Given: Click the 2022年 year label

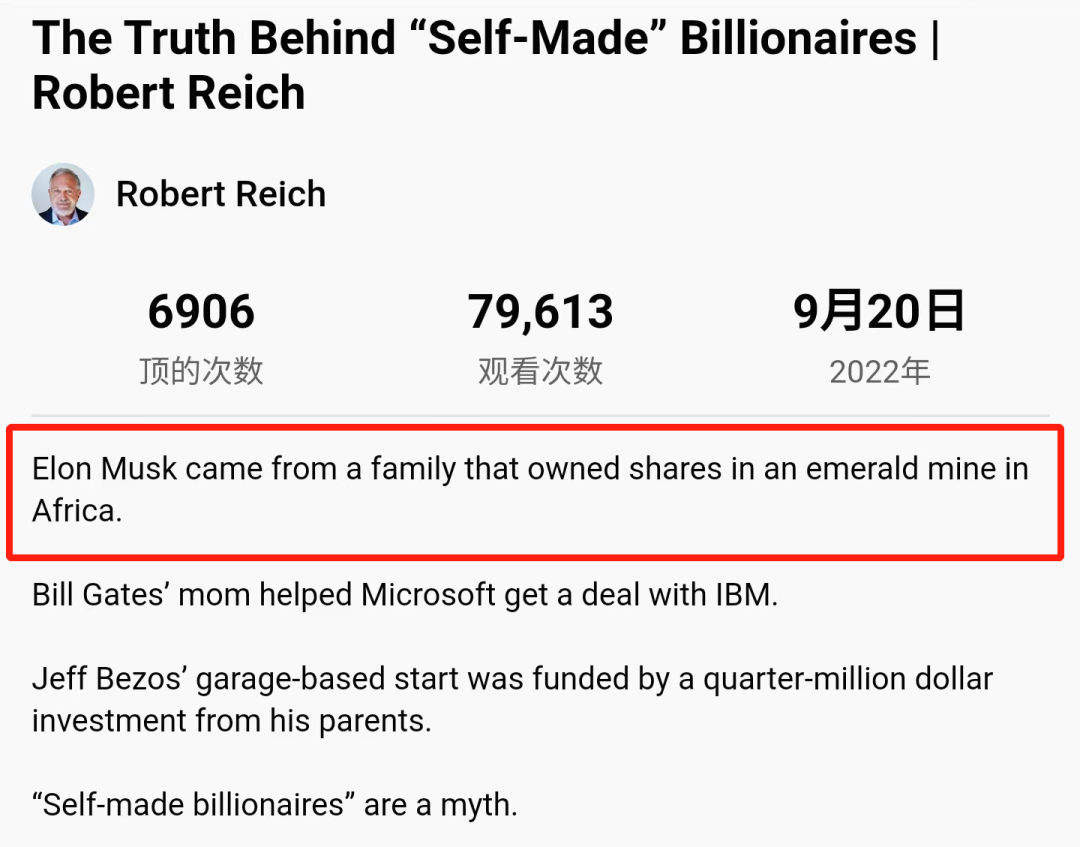Looking at the screenshot, I should 879,371.
